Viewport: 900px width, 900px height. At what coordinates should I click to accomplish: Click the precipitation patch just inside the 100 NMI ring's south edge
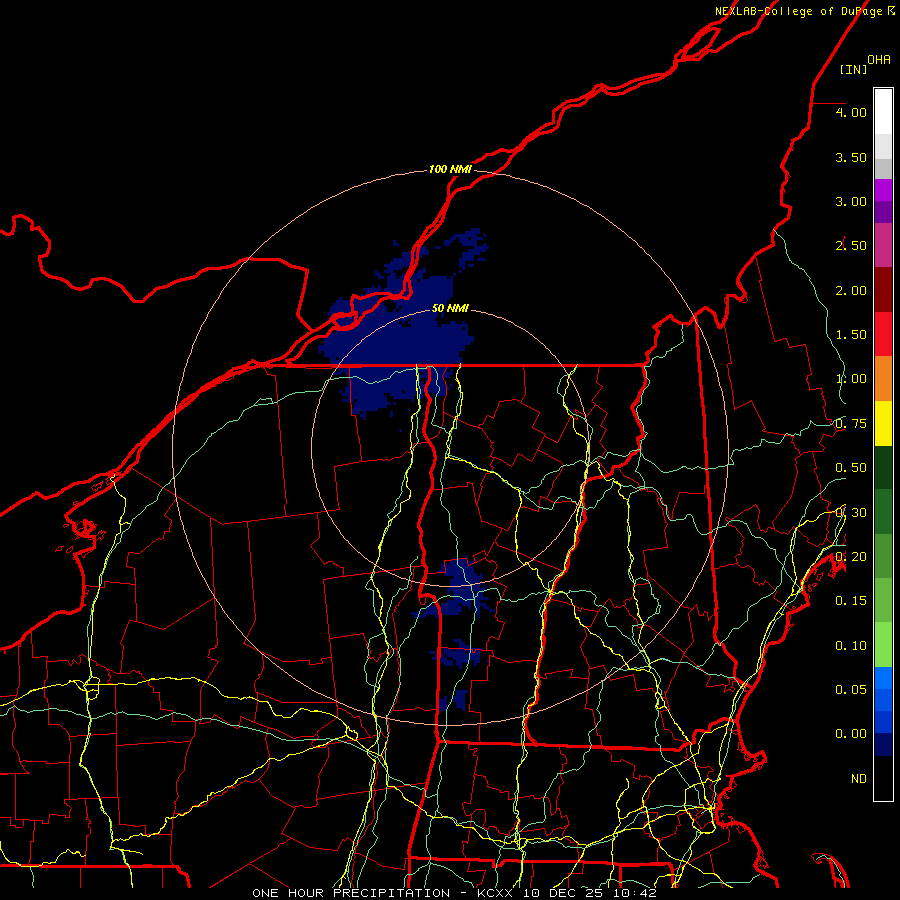pos(455,700)
